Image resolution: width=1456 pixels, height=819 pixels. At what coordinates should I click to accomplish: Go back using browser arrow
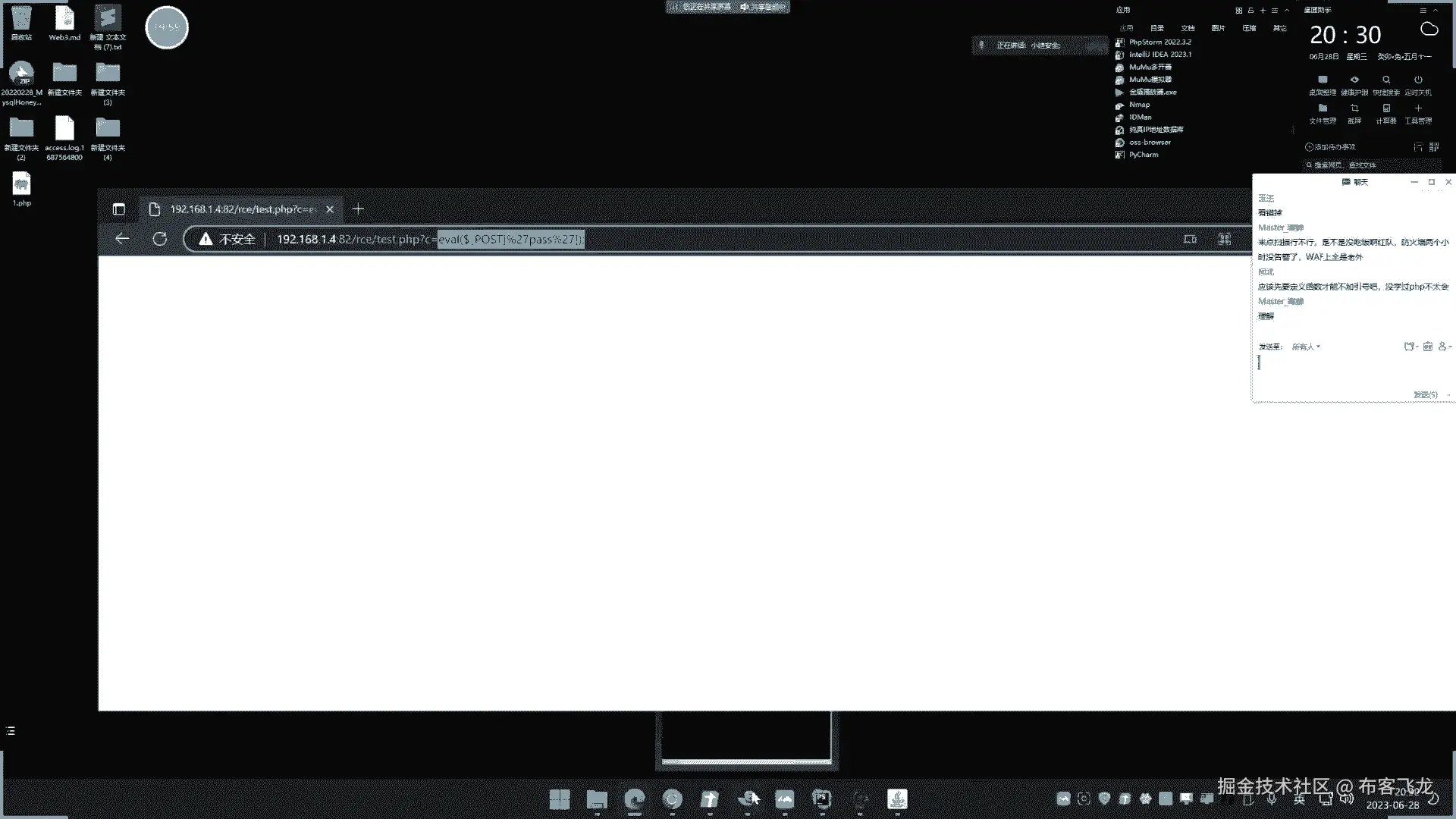122,239
